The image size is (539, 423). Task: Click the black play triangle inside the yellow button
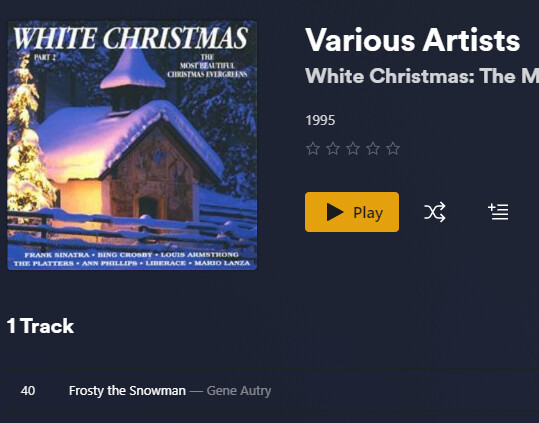point(334,212)
